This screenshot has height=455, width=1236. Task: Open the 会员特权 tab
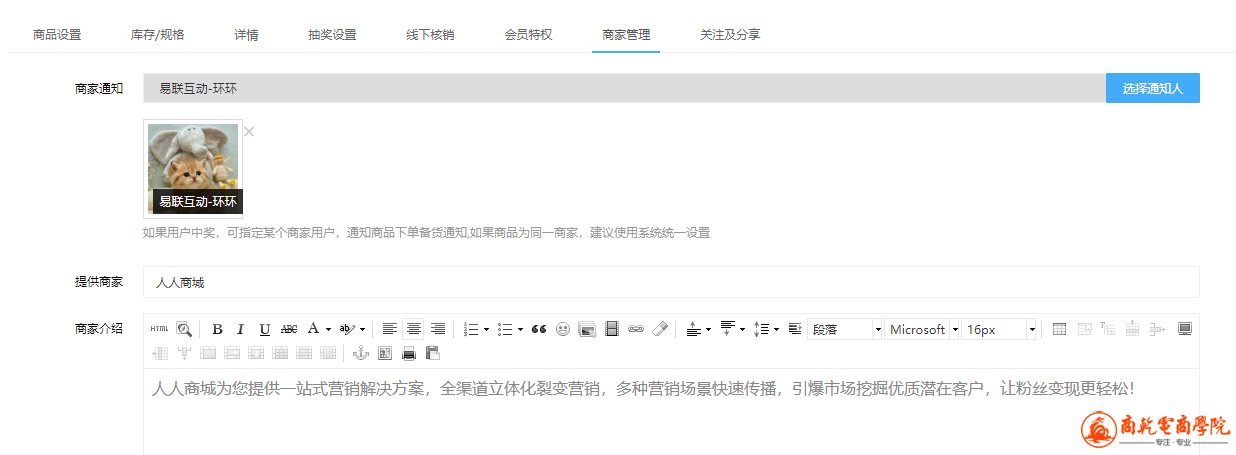tap(528, 34)
